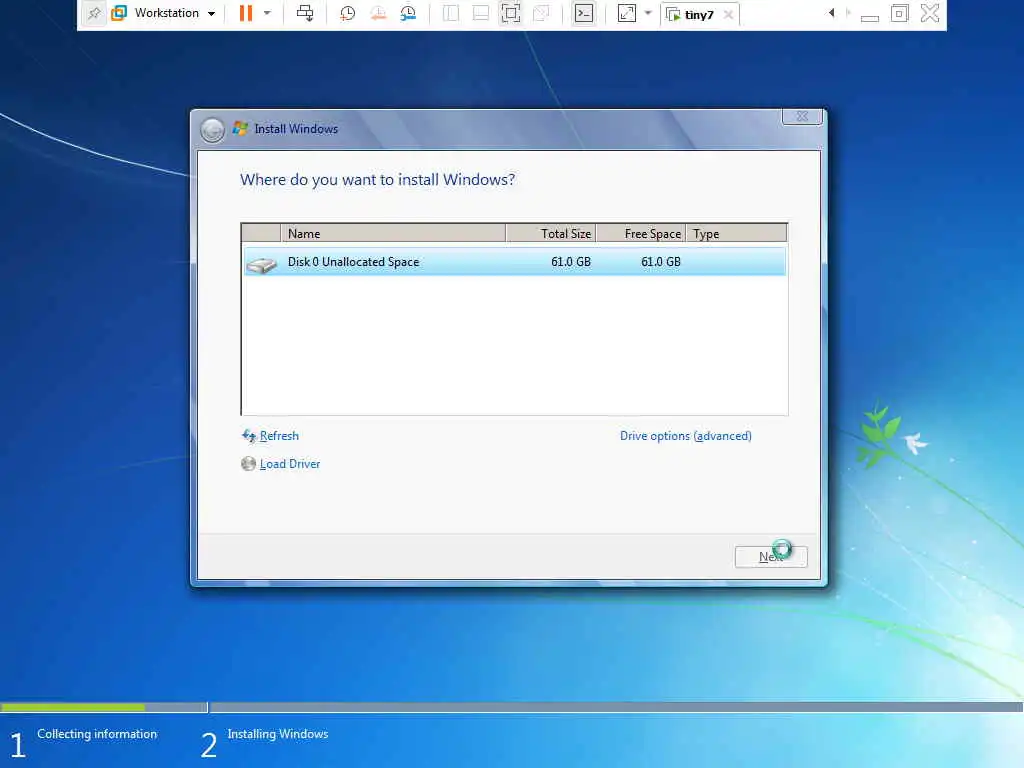Revert to the previous snapshot

[x=378, y=13]
